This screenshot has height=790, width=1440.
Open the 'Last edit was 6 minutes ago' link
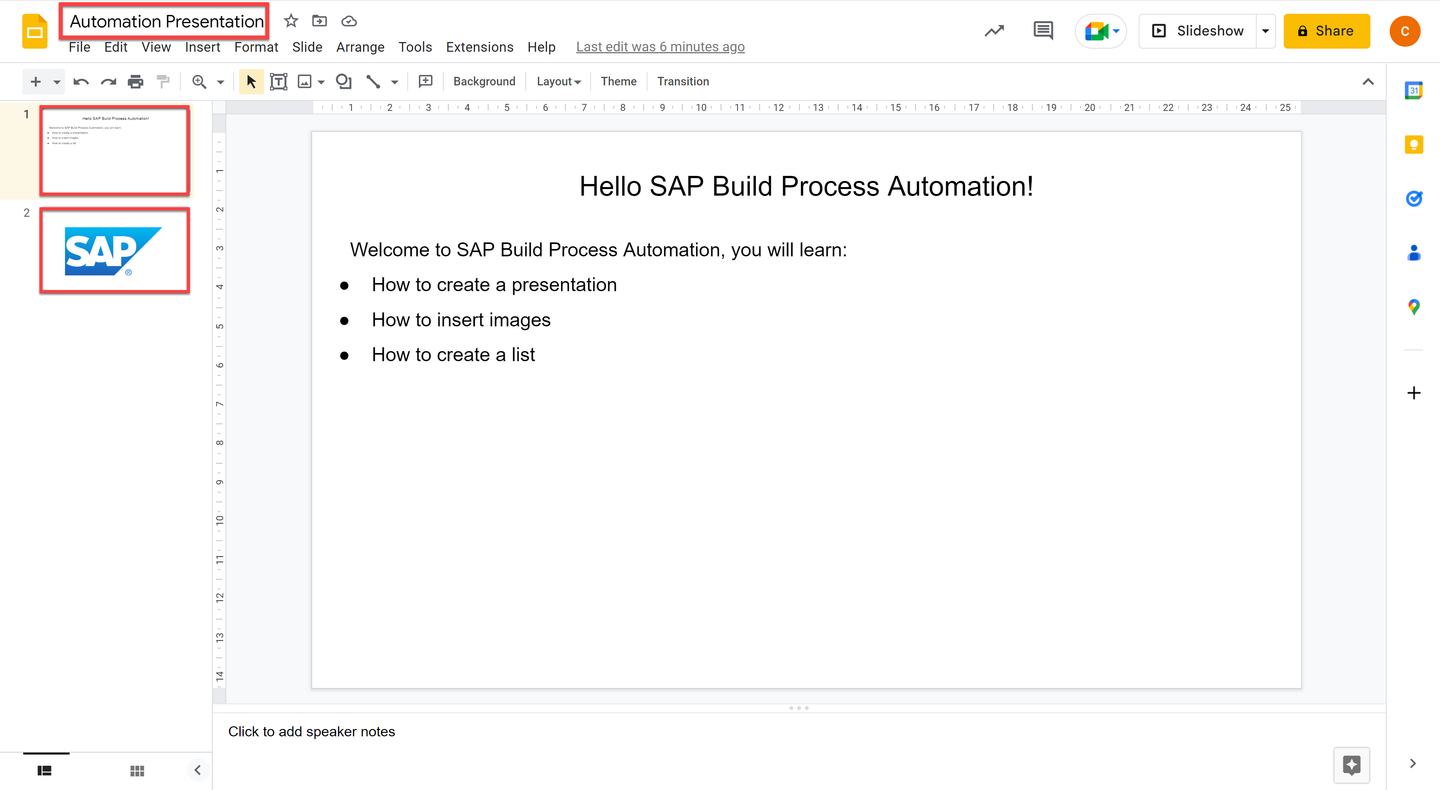pyautogui.click(x=660, y=47)
